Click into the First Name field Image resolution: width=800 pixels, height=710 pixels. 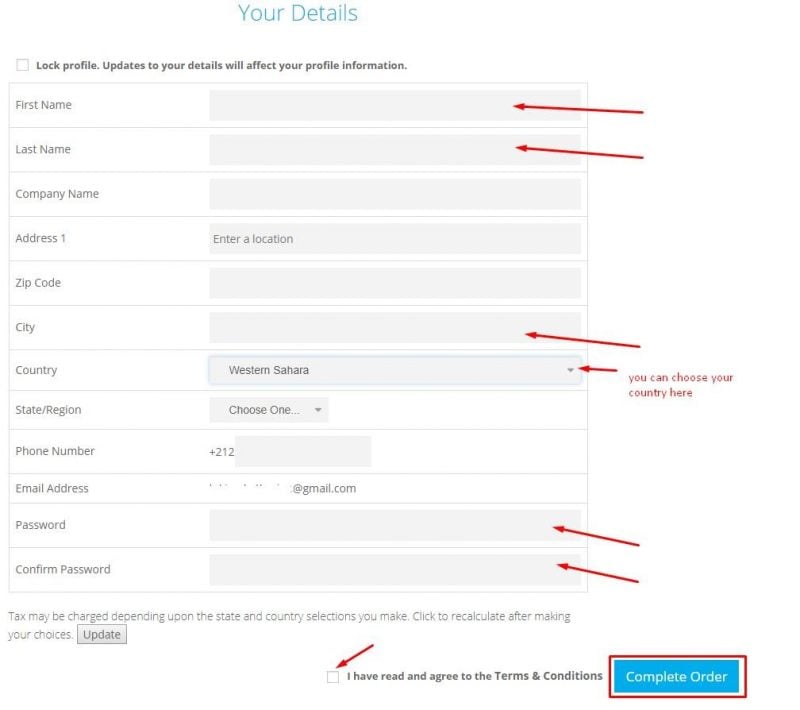pos(395,104)
